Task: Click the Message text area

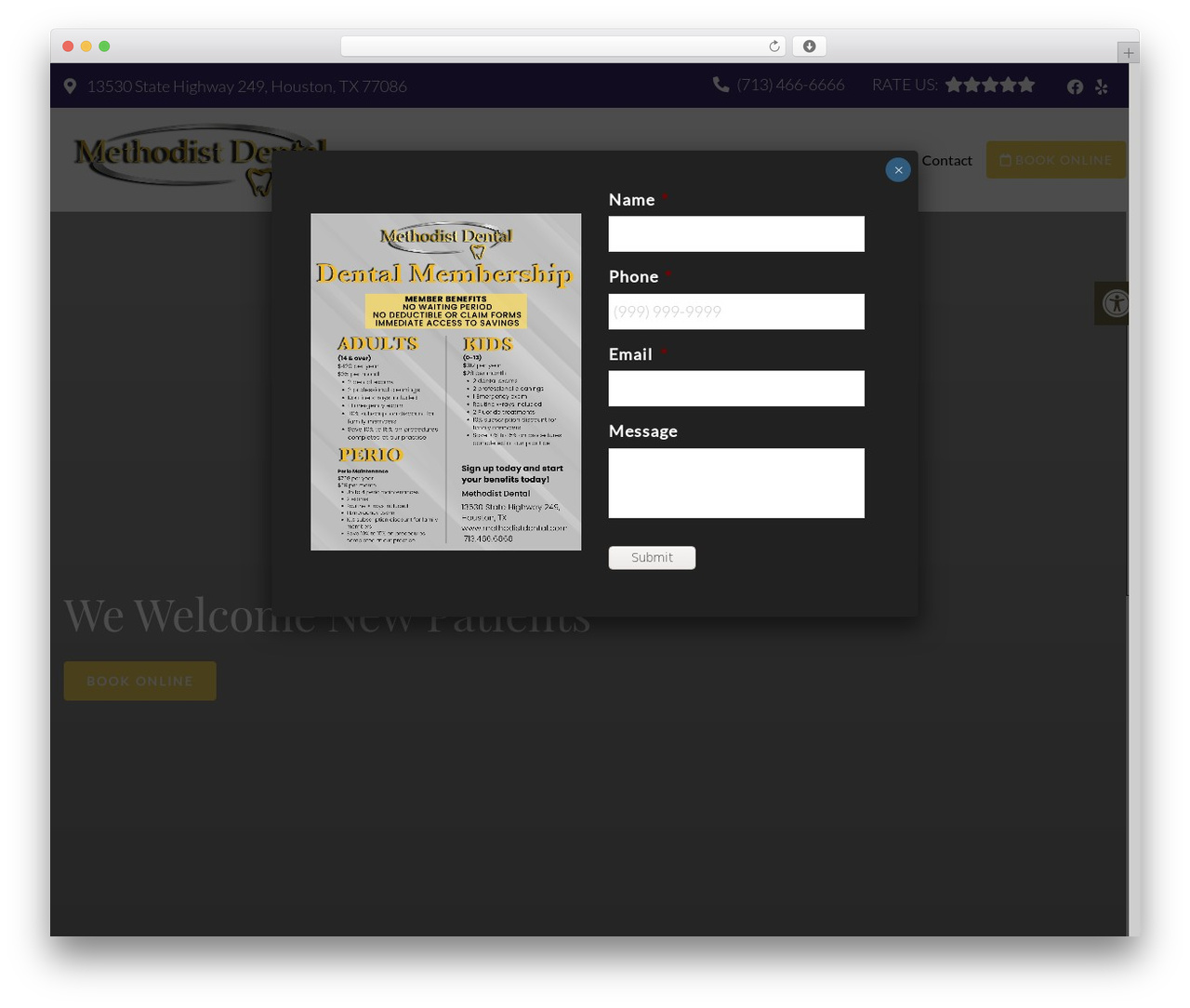Action: coord(736,483)
